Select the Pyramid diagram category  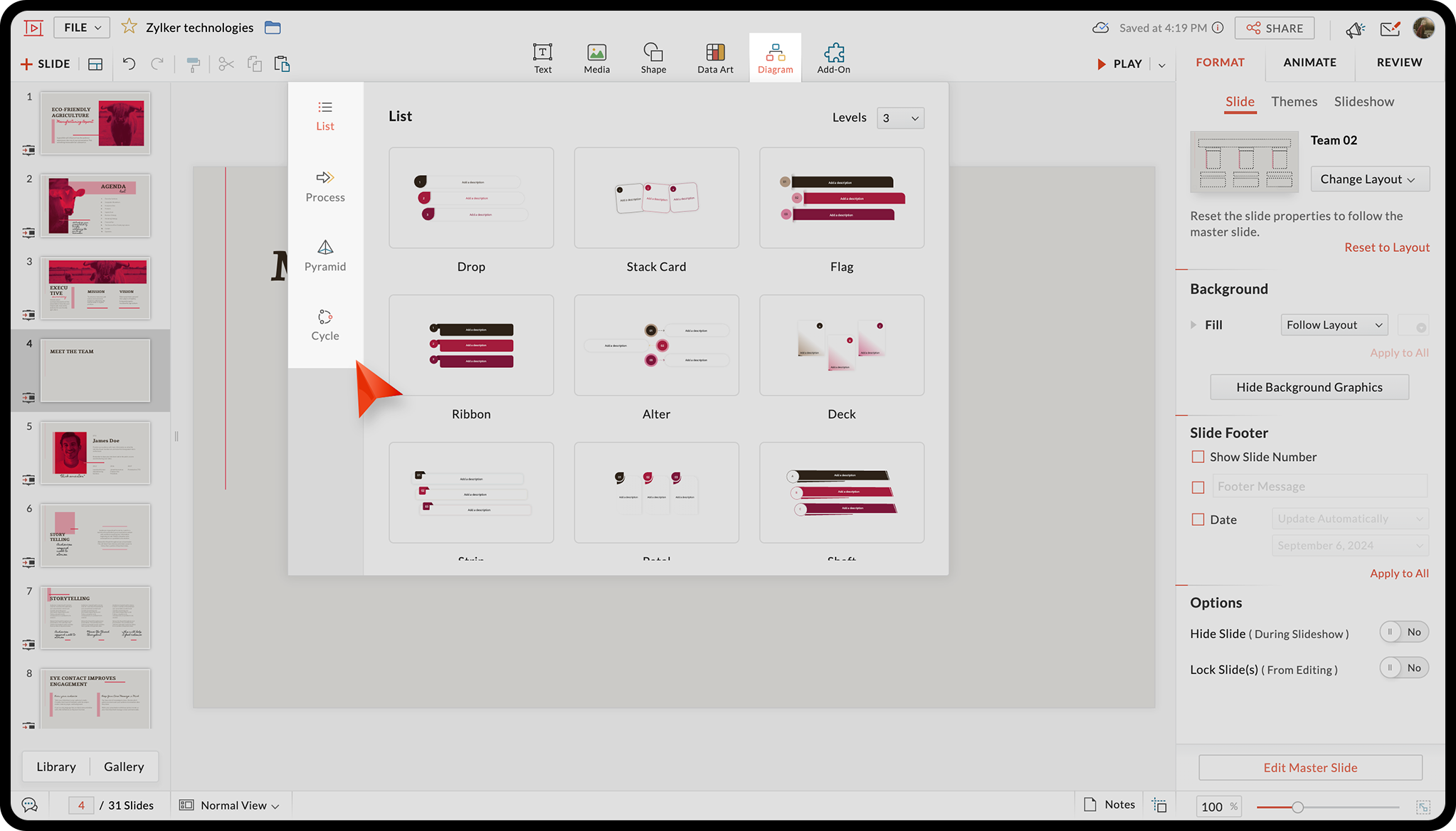tap(325, 255)
